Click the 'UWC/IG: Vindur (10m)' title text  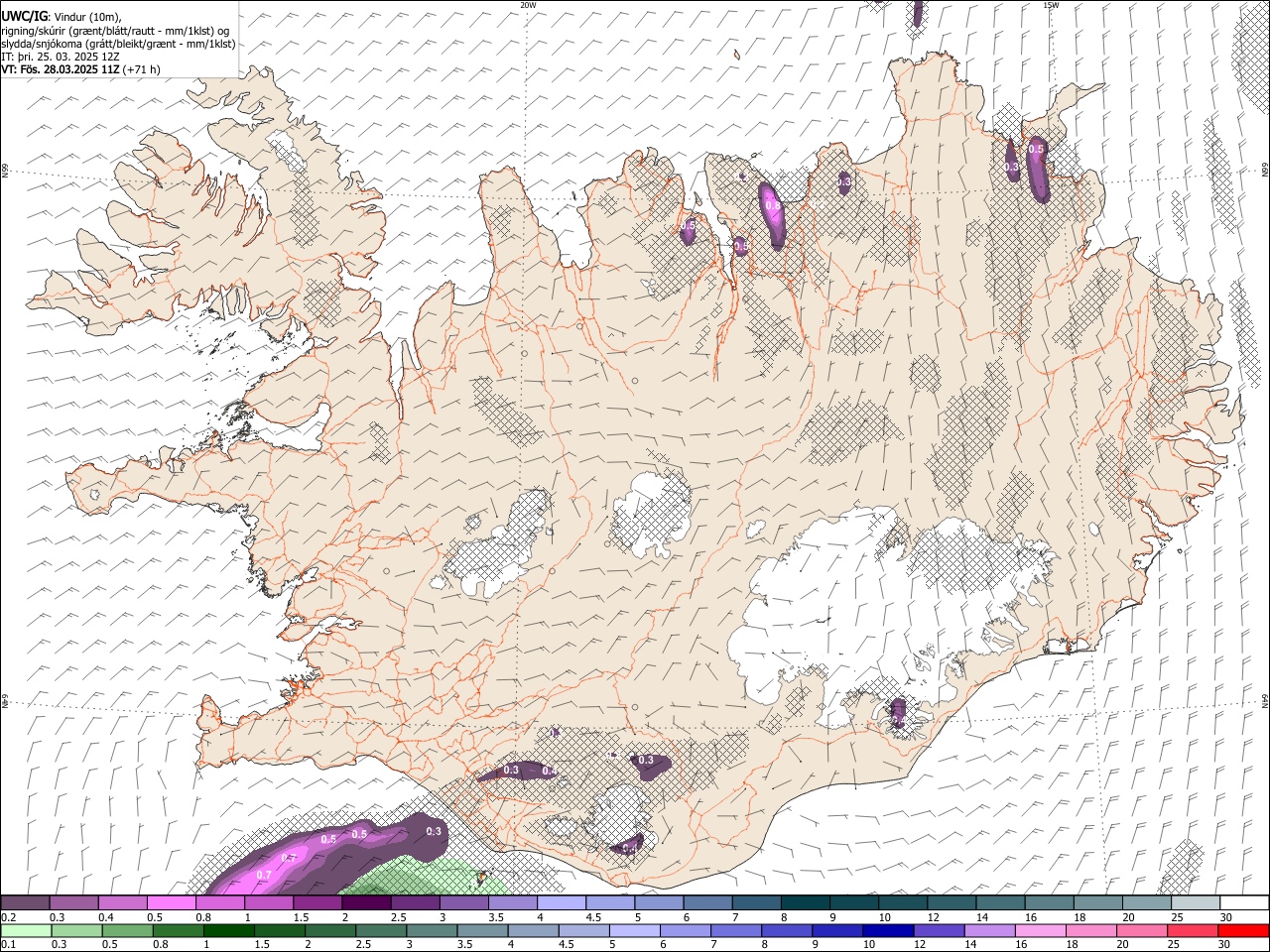pos(61,17)
